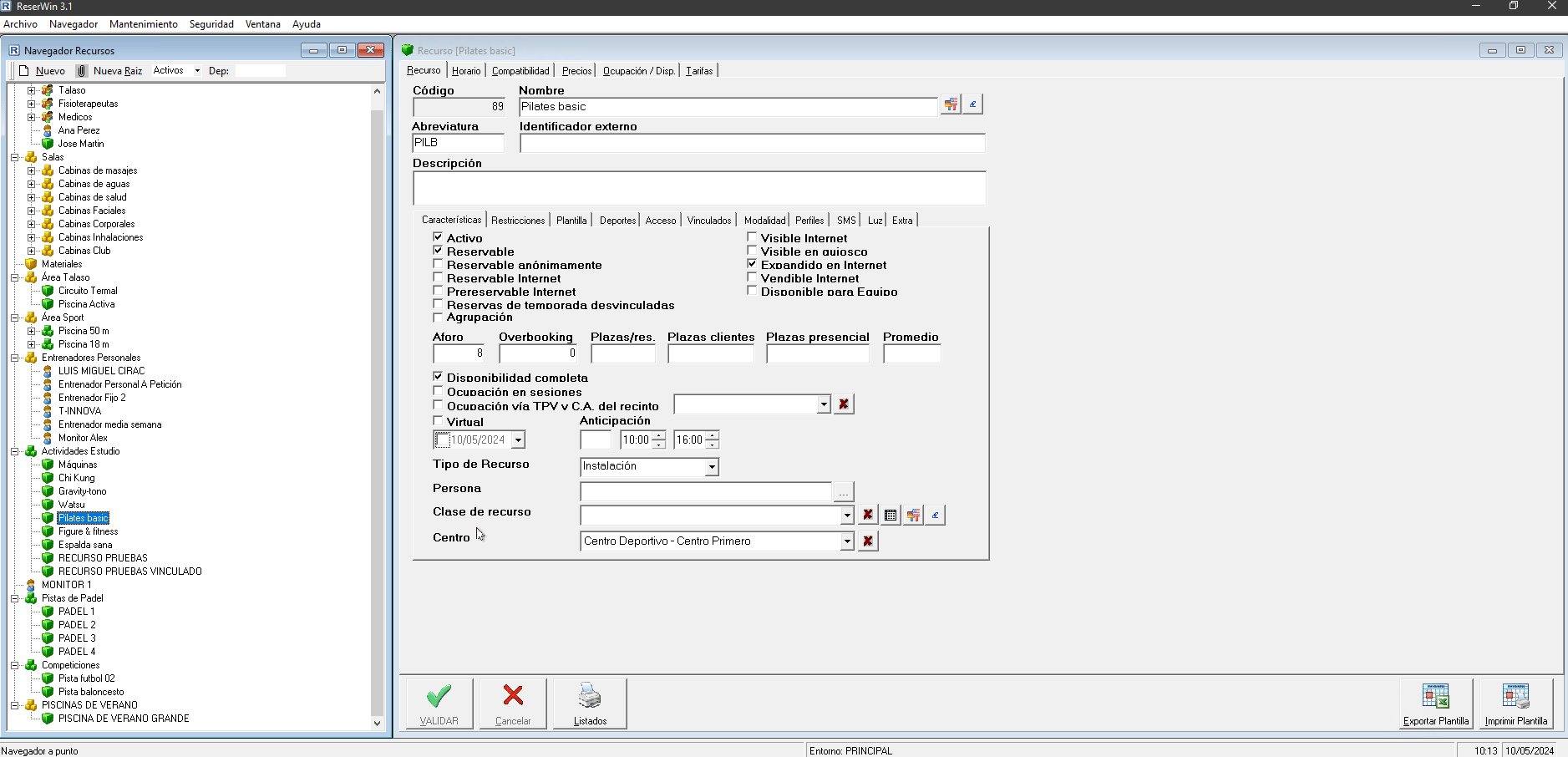This screenshot has height=757, width=1568.
Task: Click the Nuevo document icon in Navegador Recursos
Action: [x=24, y=71]
